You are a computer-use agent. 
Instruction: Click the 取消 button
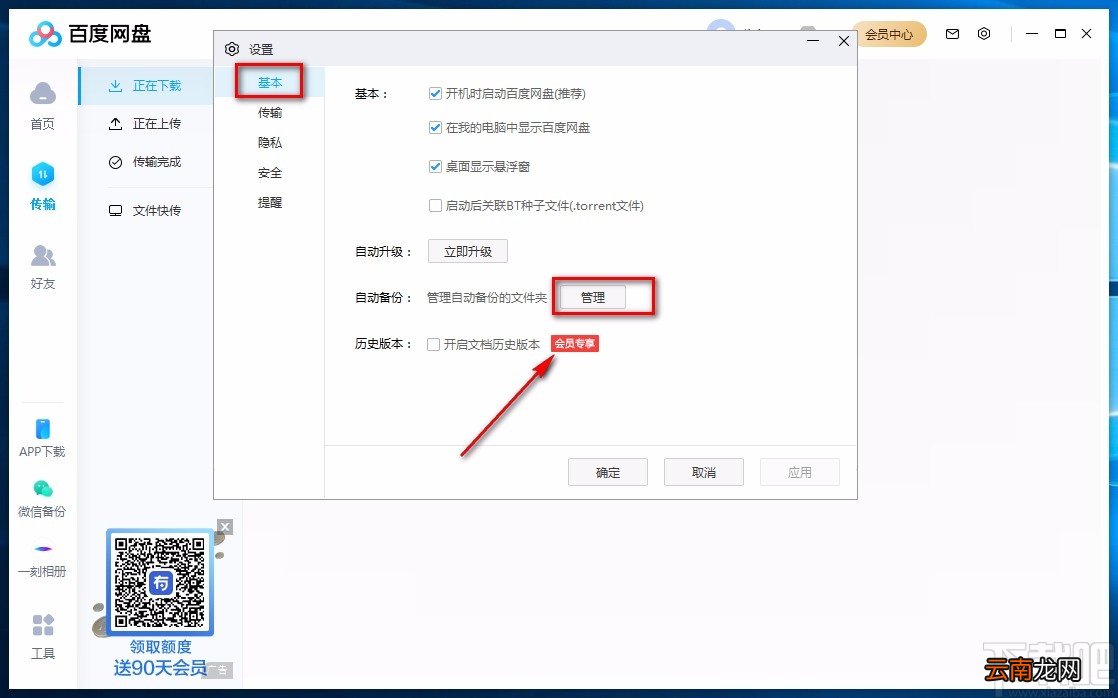click(704, 472)
